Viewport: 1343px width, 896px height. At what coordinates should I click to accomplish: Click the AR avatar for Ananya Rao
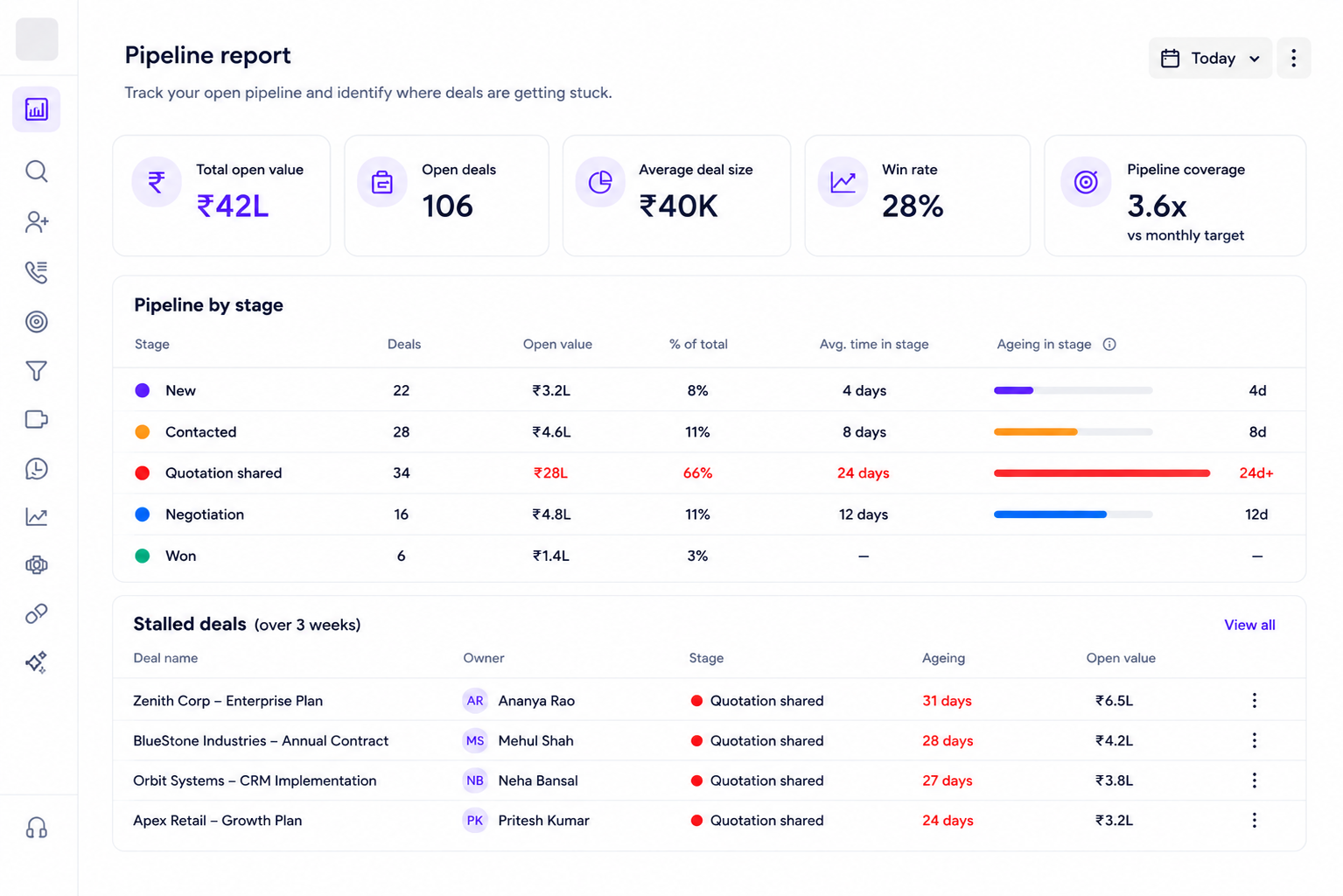[475, 701]
